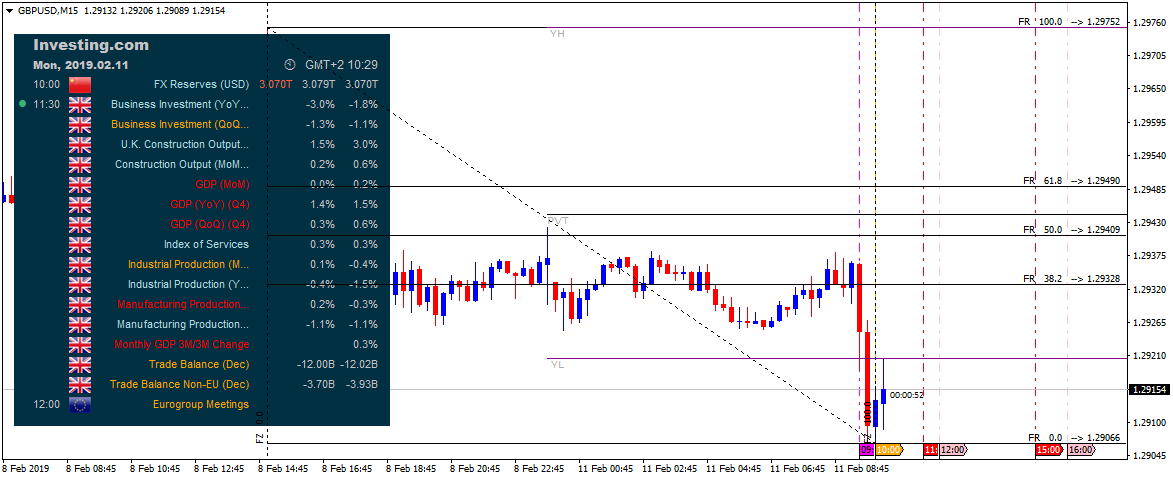1173x480 pixels.
Task: Click the UK flag beside Industrial Production (M...
Action: tap(79, 264)
